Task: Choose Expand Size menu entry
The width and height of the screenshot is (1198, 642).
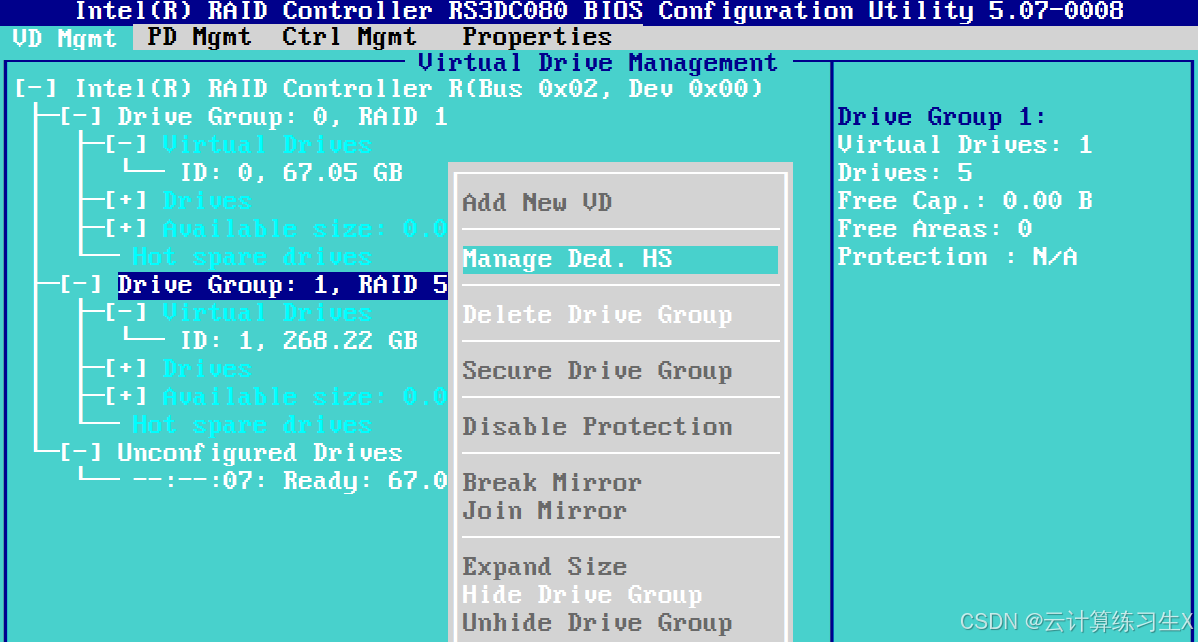Action: (x=545, y=568)
